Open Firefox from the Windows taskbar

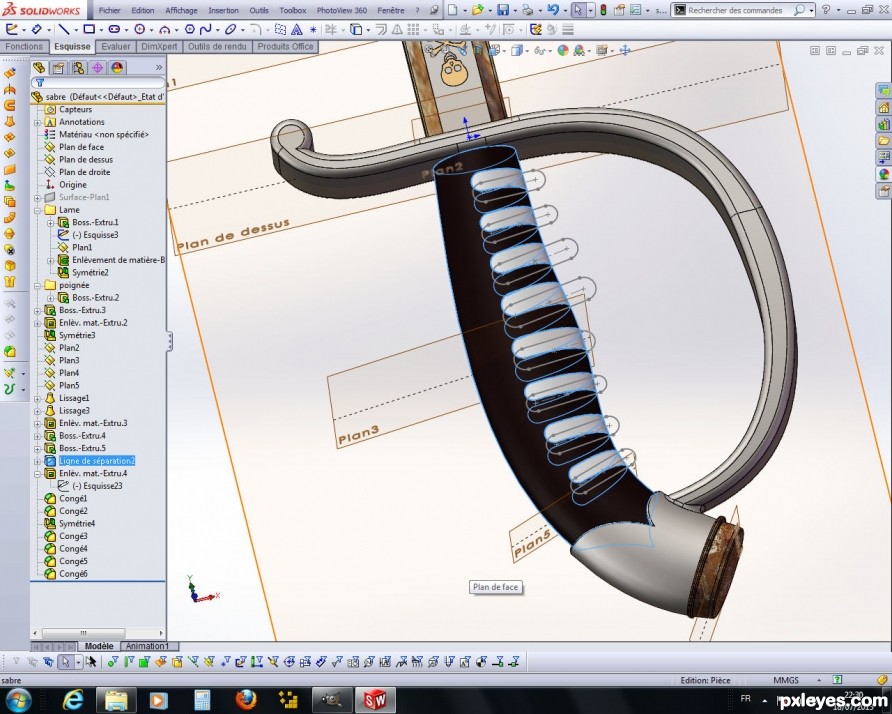coord(246,700)
